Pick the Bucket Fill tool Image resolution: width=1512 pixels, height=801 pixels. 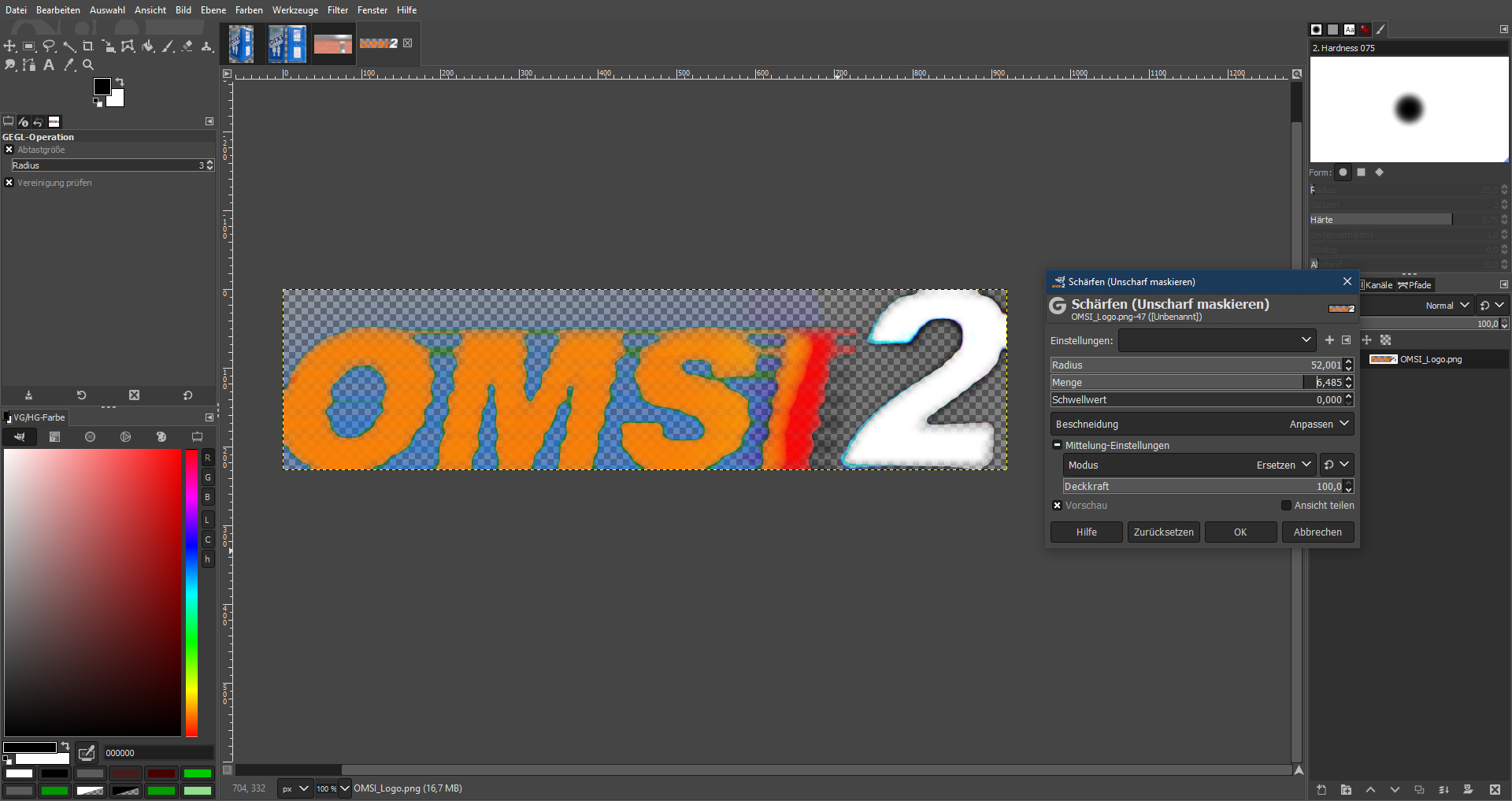148,46
